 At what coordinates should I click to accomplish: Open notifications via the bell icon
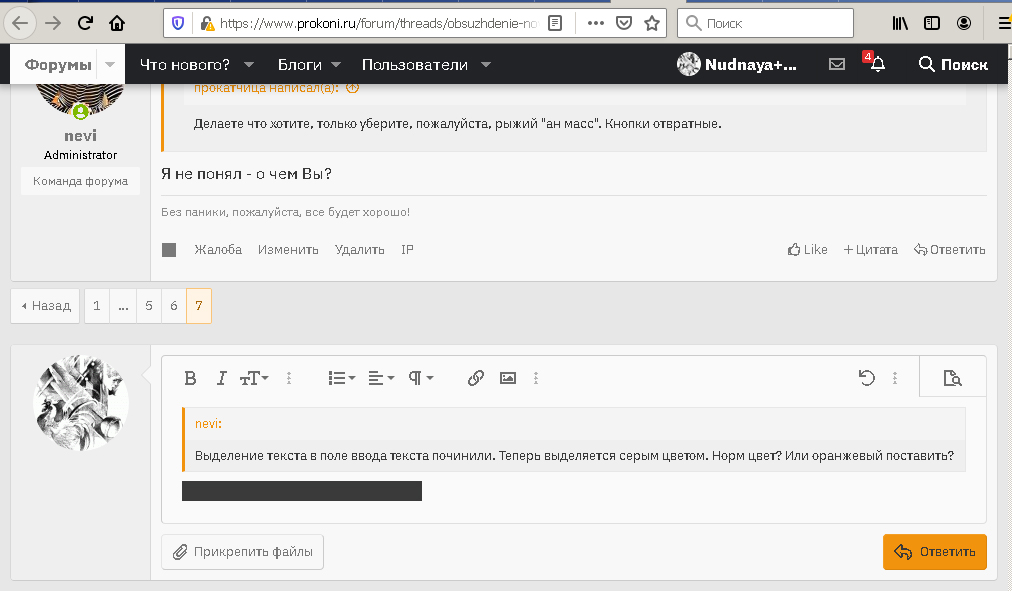(x=877, y=63)
